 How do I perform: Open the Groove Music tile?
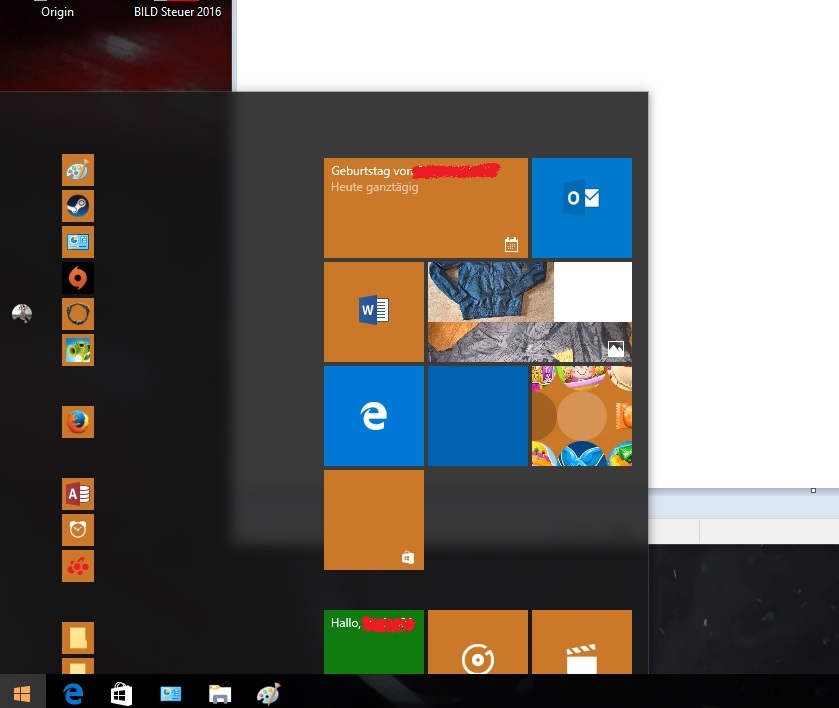tap(478, 642)
